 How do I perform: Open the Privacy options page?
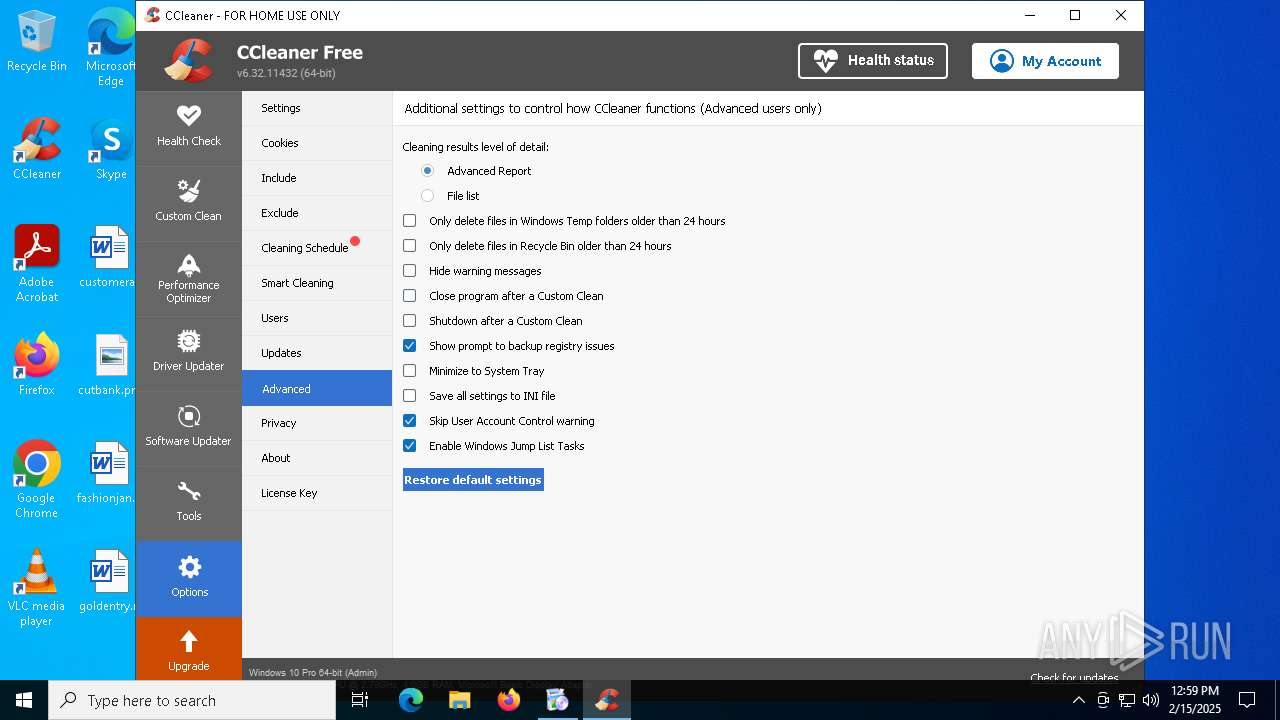coord(317,423)
